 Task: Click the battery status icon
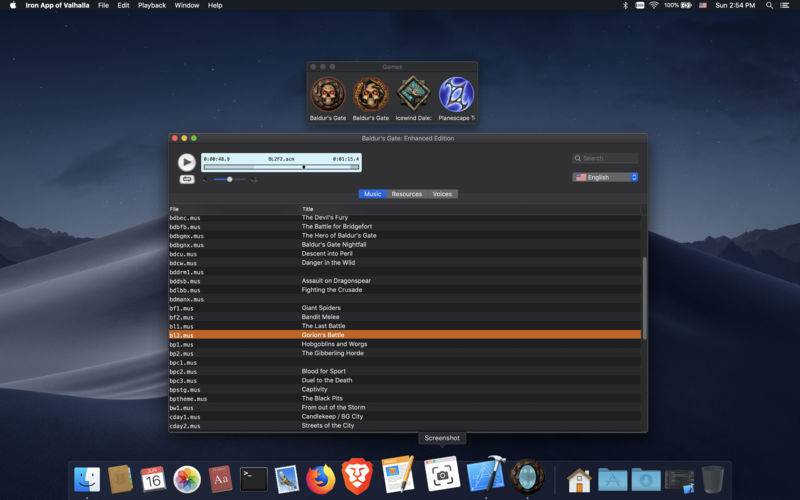point(686,5)
